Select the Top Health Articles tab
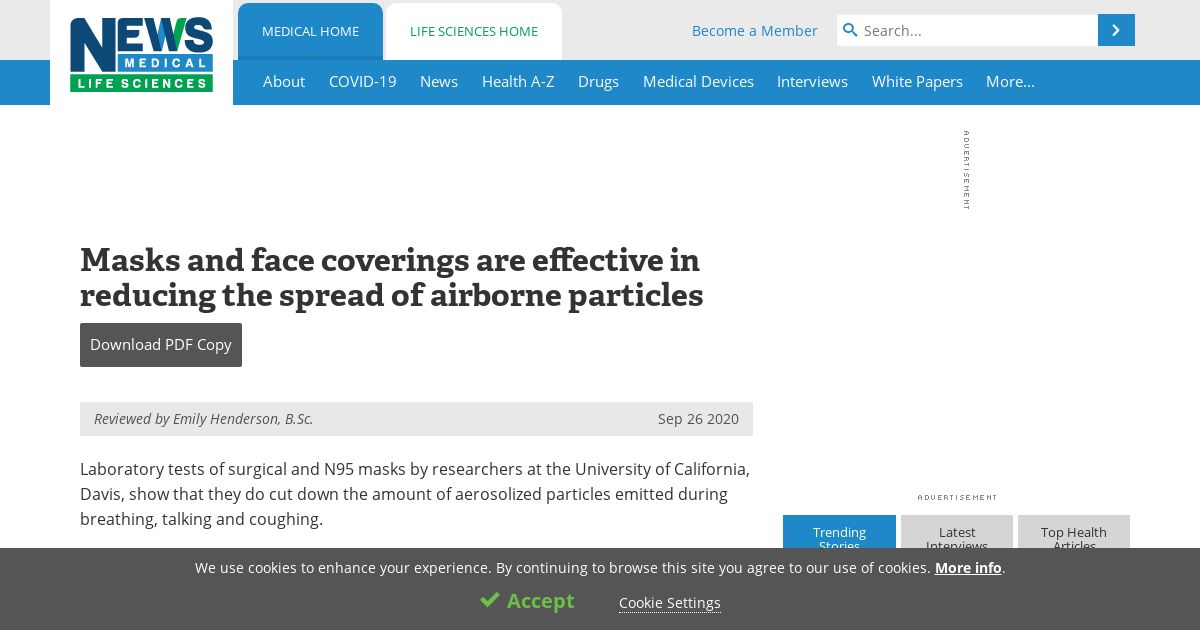1200x630 pixels. click(1074, 532)
